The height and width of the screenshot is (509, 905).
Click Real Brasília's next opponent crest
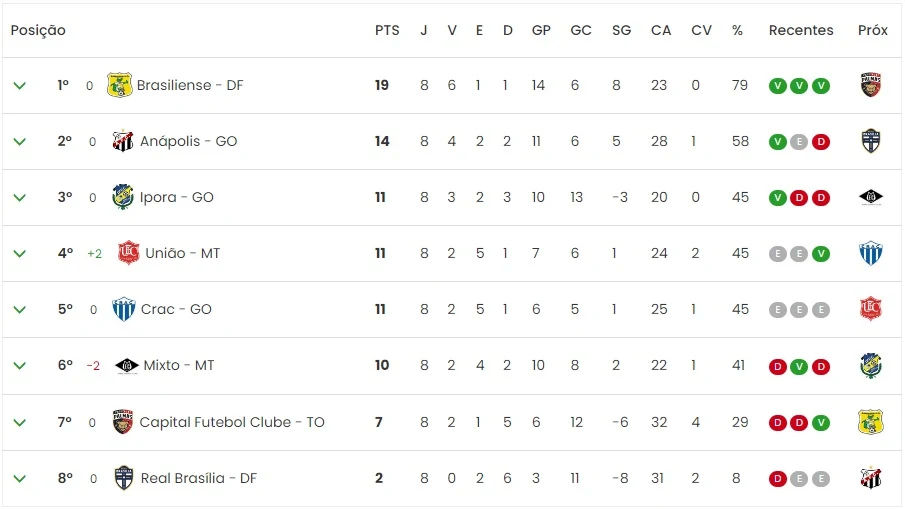pyautogui.click(x=870, y=478)
